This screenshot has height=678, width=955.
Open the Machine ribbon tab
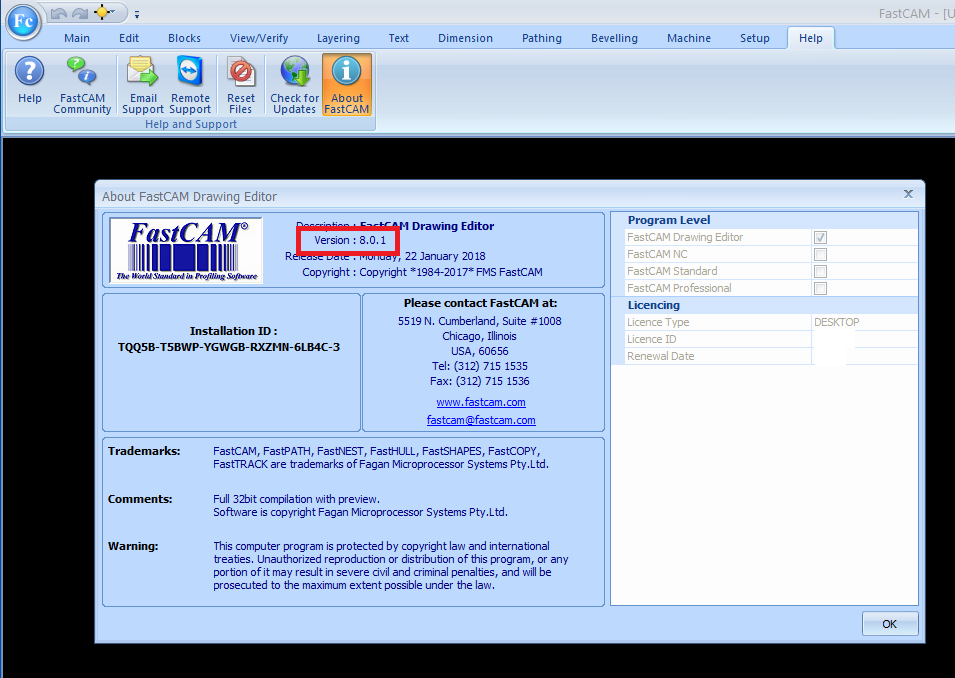[689, 38]
